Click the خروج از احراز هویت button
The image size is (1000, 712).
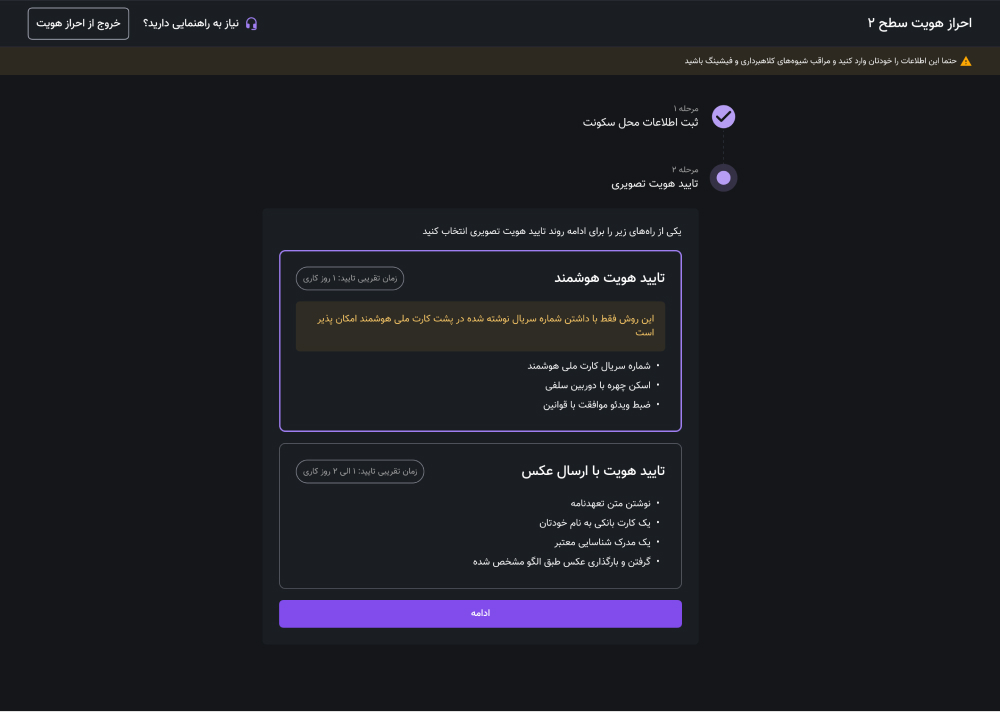(x=78, y=23)
